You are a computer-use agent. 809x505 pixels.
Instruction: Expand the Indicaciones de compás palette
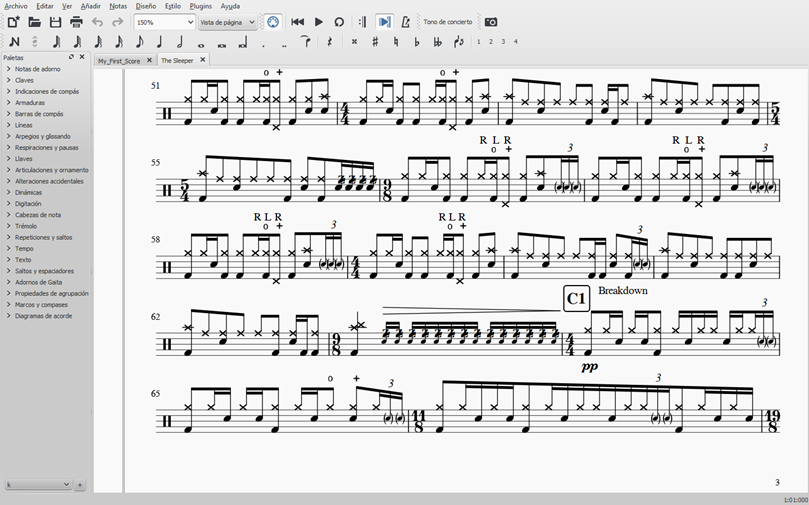(x=46, y=91)
